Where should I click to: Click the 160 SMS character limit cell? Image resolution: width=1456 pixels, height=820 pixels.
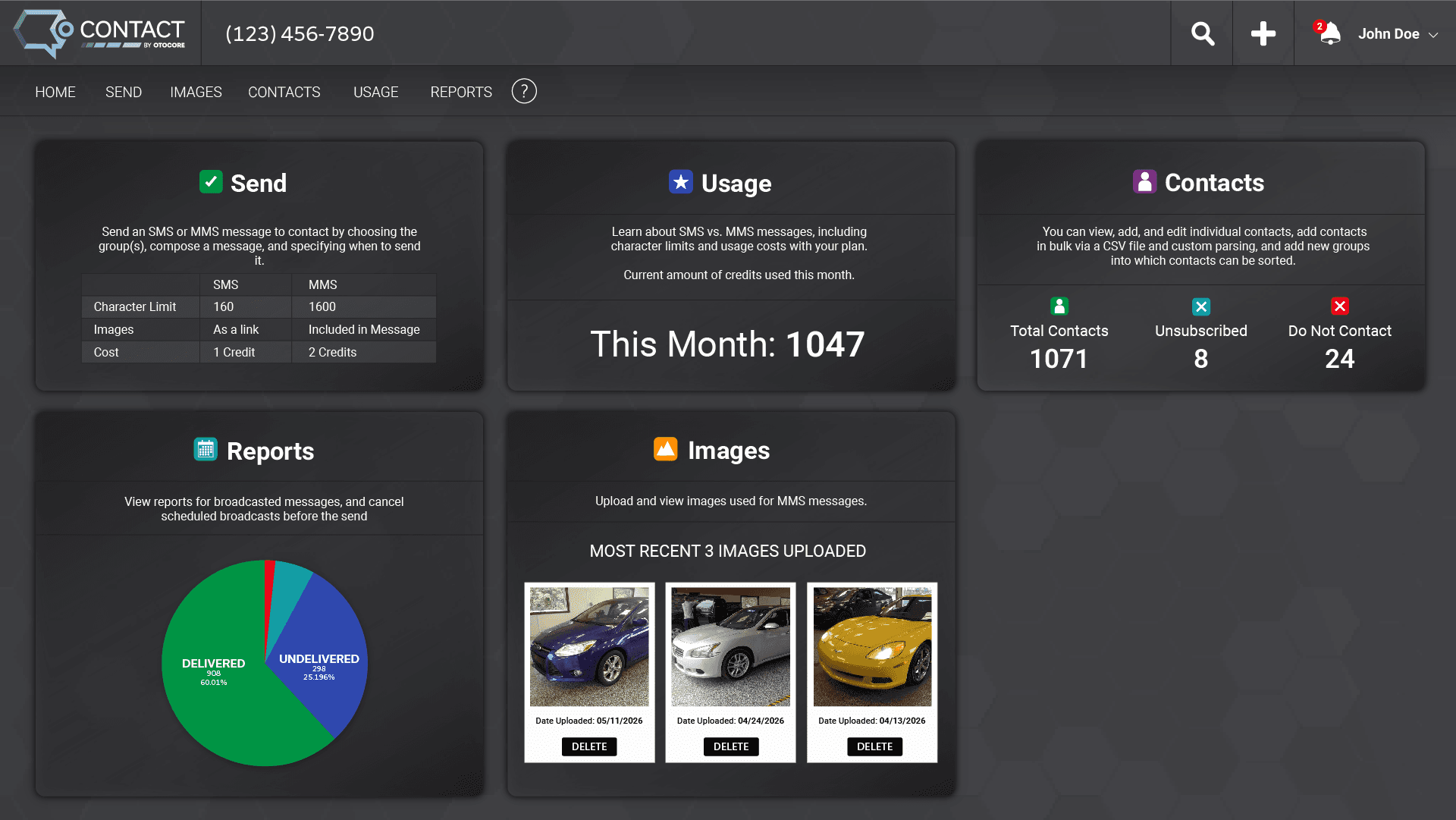click(x=224, y=306)
